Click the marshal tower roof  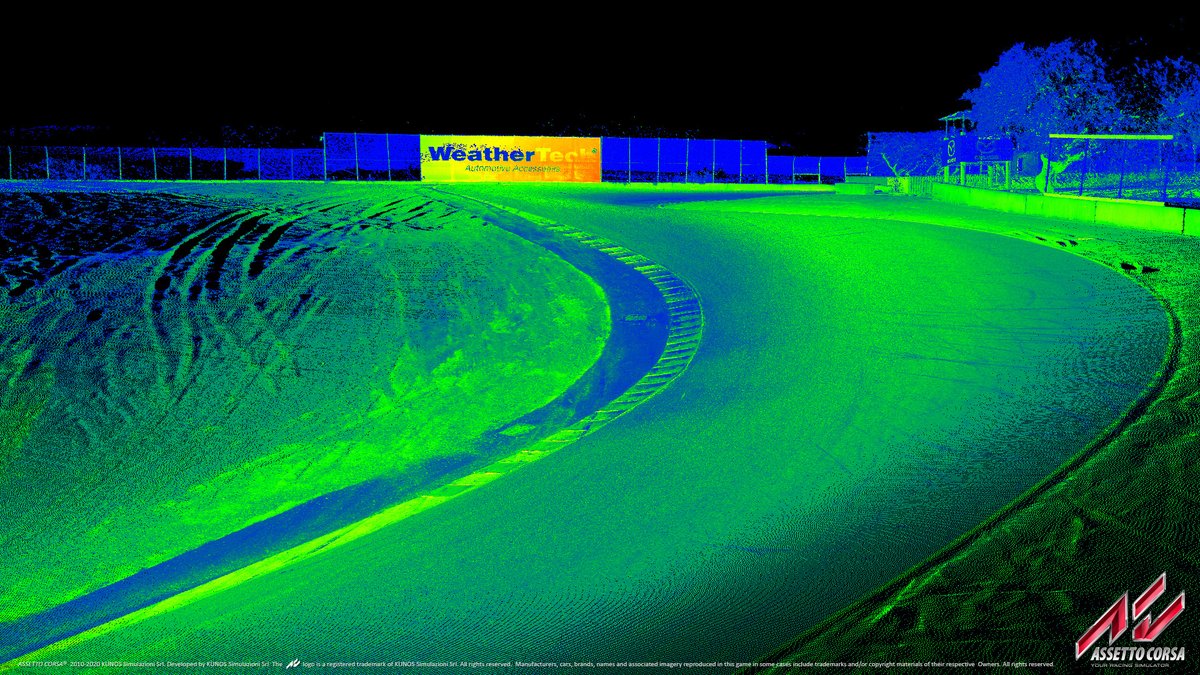956,117
